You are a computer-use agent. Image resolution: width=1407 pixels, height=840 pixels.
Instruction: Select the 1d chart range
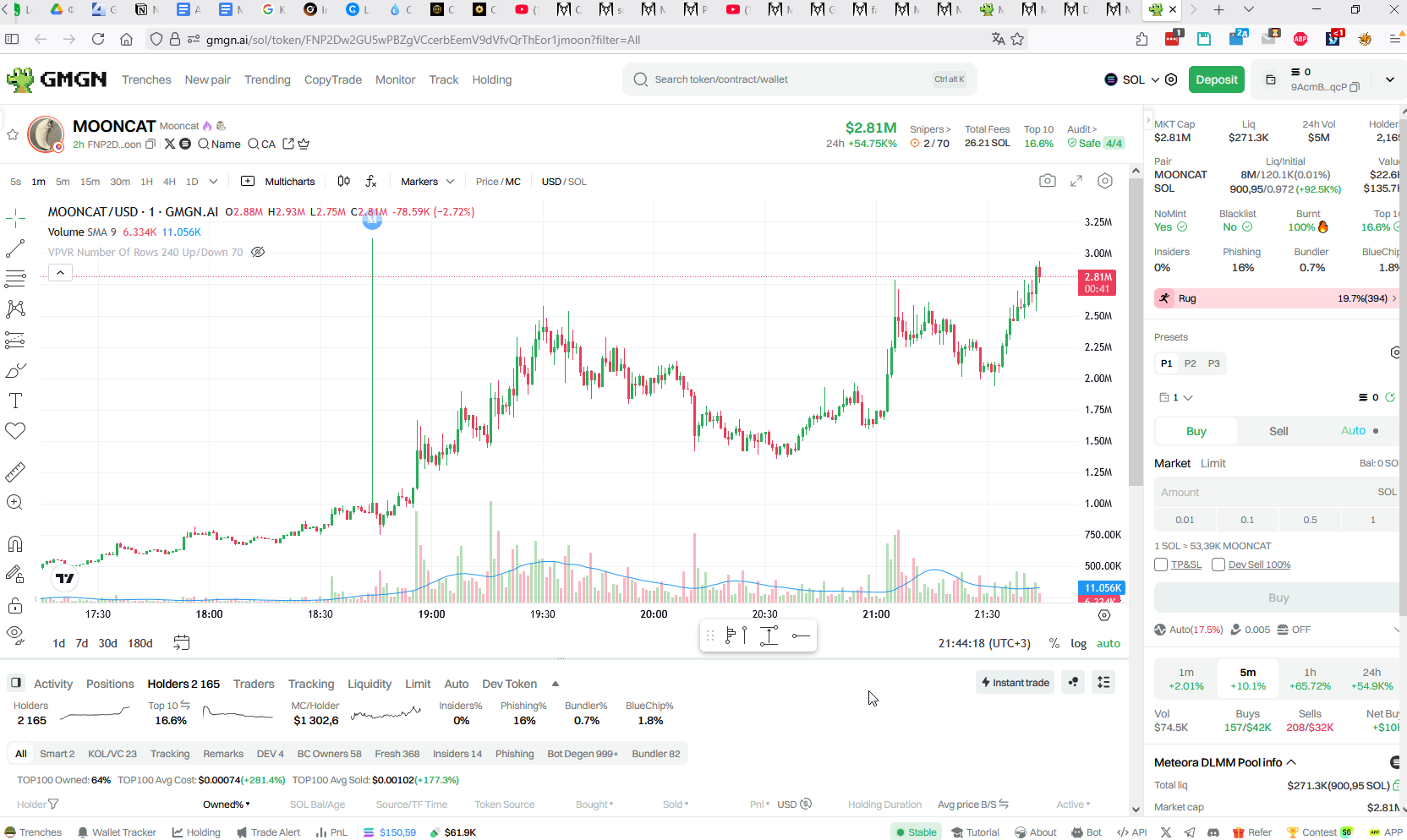click(58, 643)
